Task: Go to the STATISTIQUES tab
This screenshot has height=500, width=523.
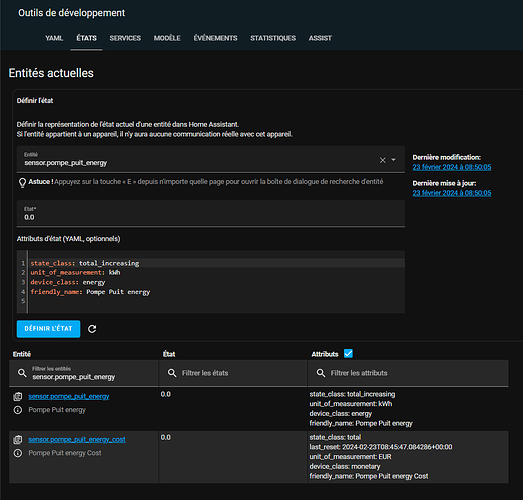Action: pos(273,38)
